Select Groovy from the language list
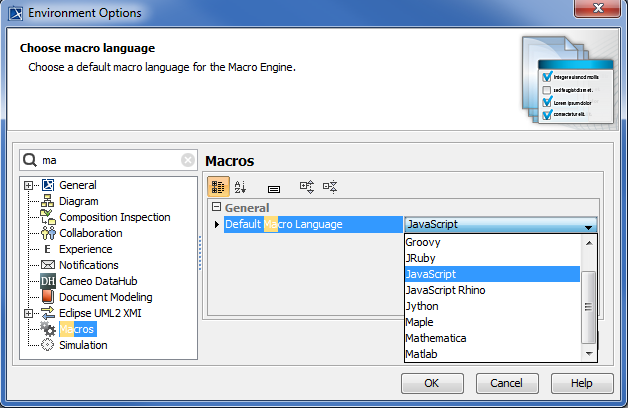Viewport: 628px width, 408px height. [x=492, y=242]
